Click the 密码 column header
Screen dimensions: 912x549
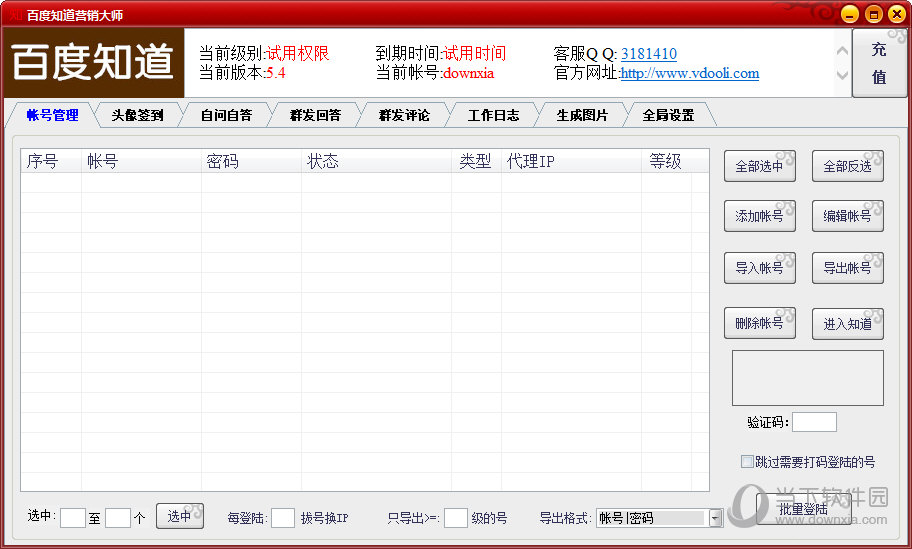(x=251, y=161)
